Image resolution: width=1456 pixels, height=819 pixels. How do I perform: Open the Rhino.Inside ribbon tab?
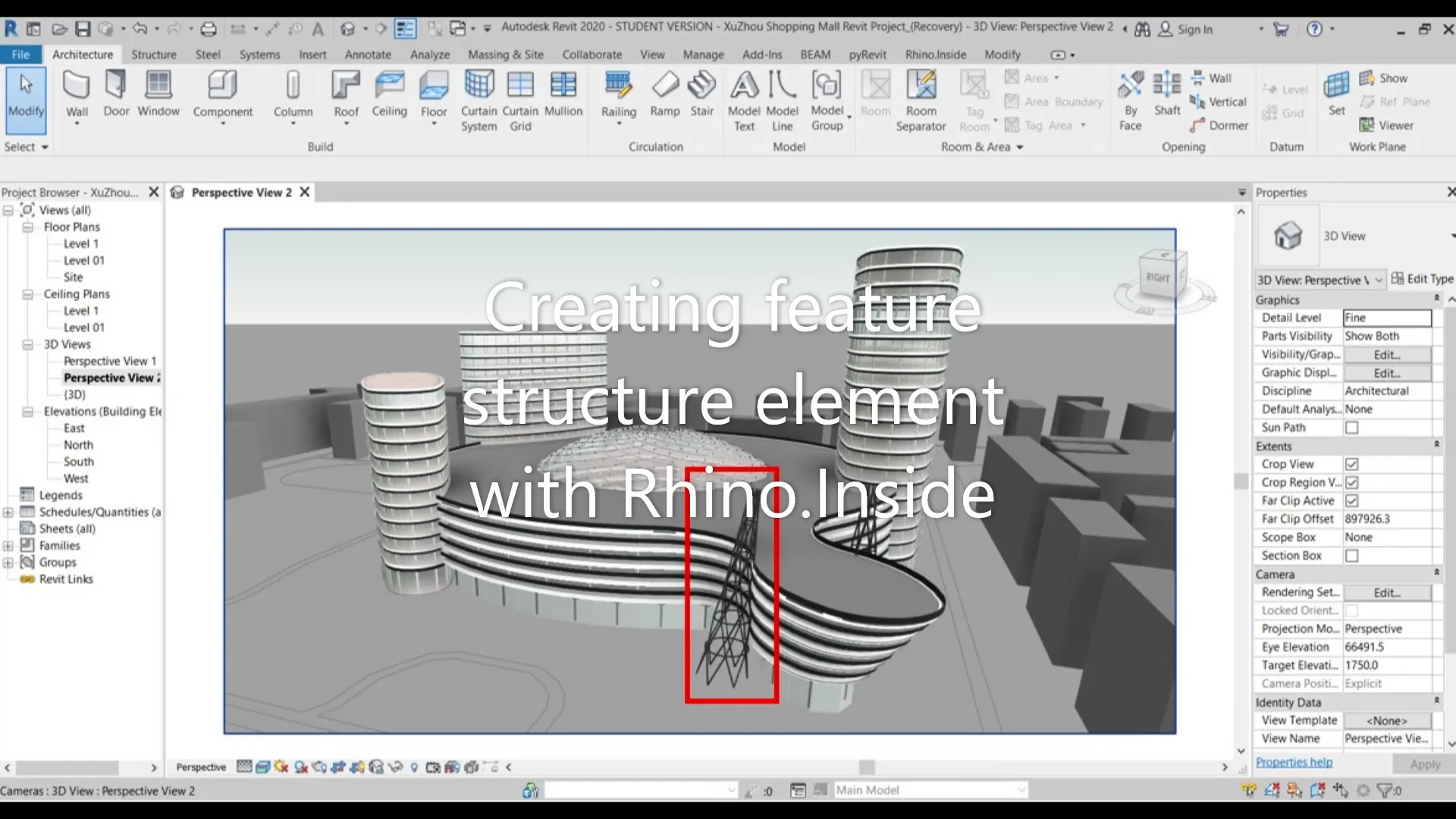tap(935, 55)
